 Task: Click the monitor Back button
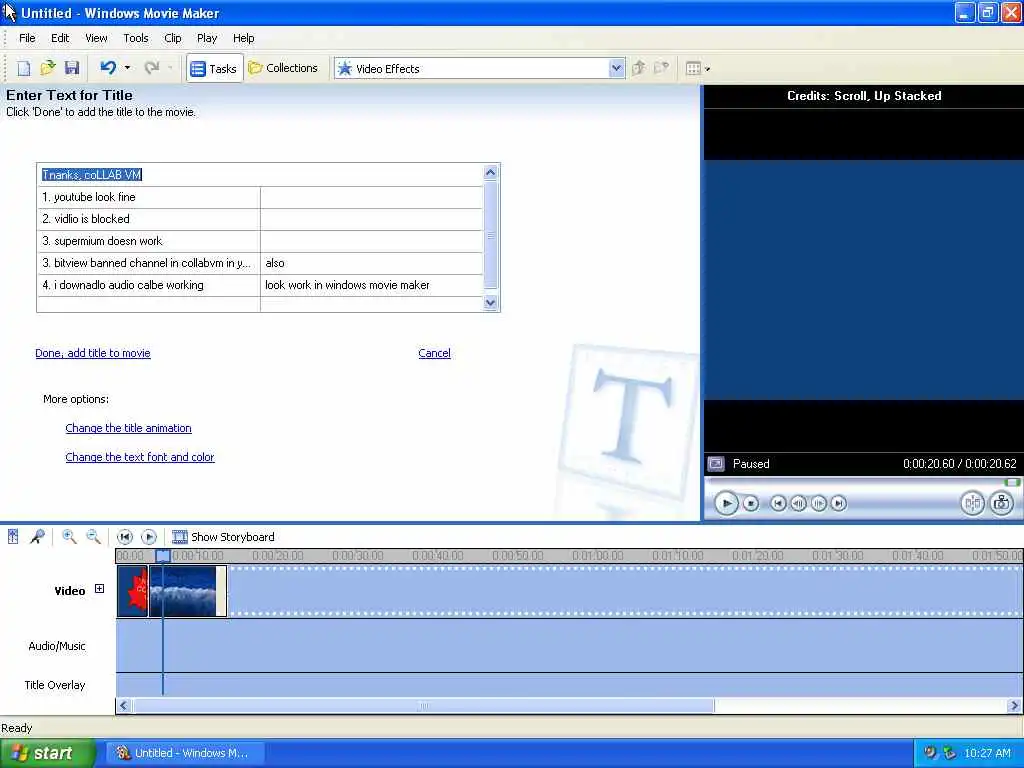coord(778,504)
